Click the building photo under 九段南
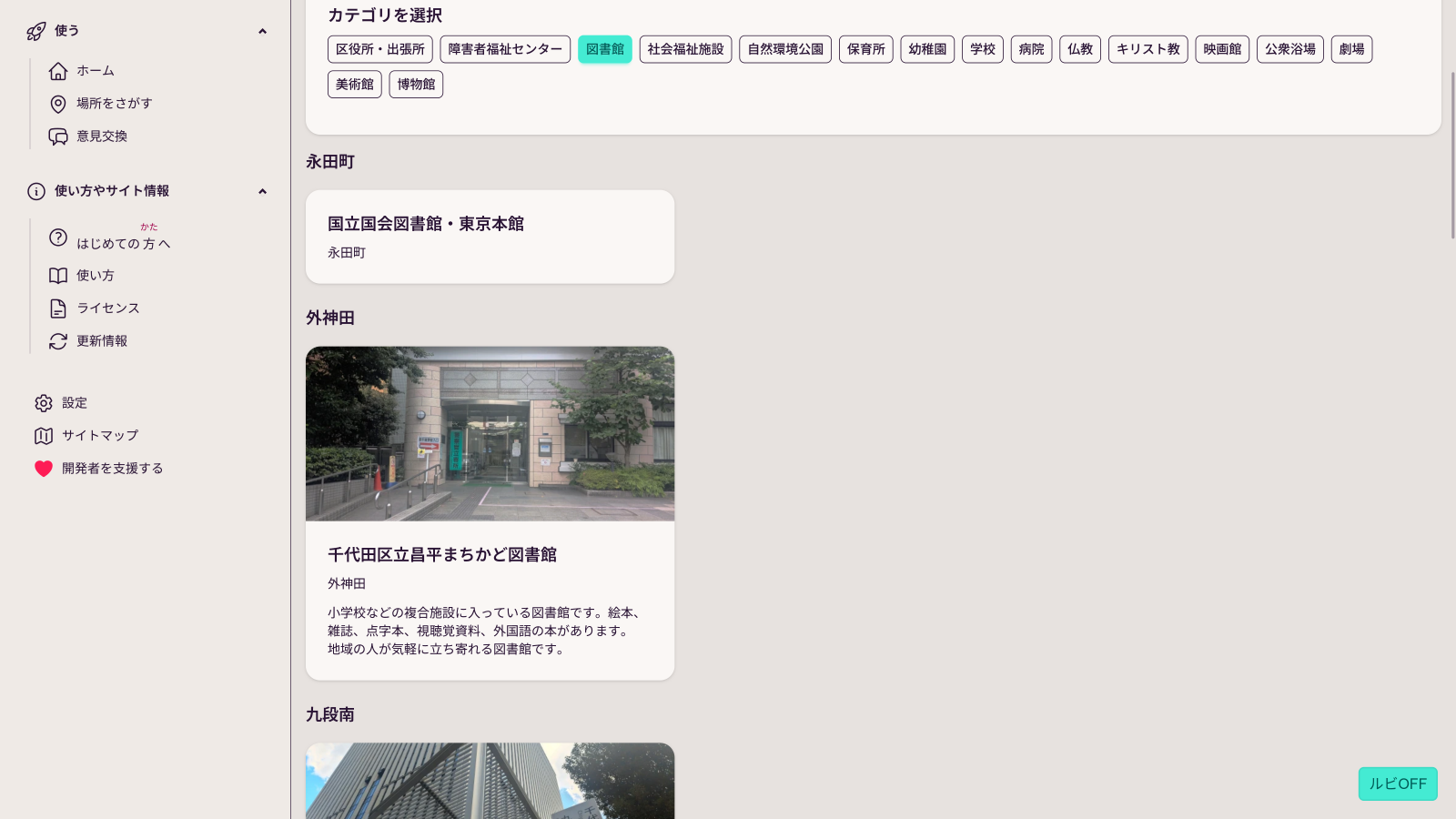Image resolution: width=1456 pixels, height=819 pixels. tap(490, 781)
